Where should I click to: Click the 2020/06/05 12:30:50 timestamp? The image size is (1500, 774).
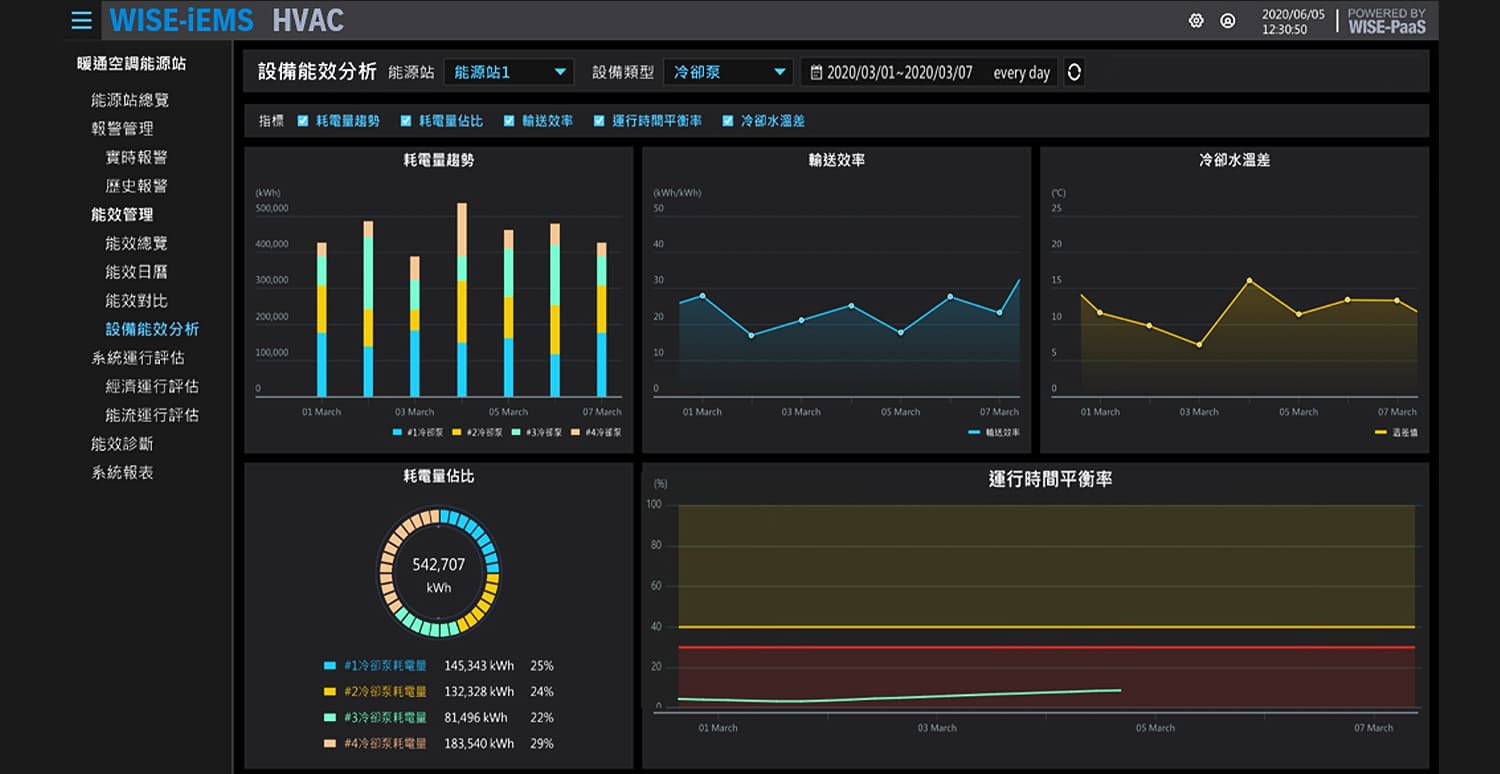tap(1293, 22)
